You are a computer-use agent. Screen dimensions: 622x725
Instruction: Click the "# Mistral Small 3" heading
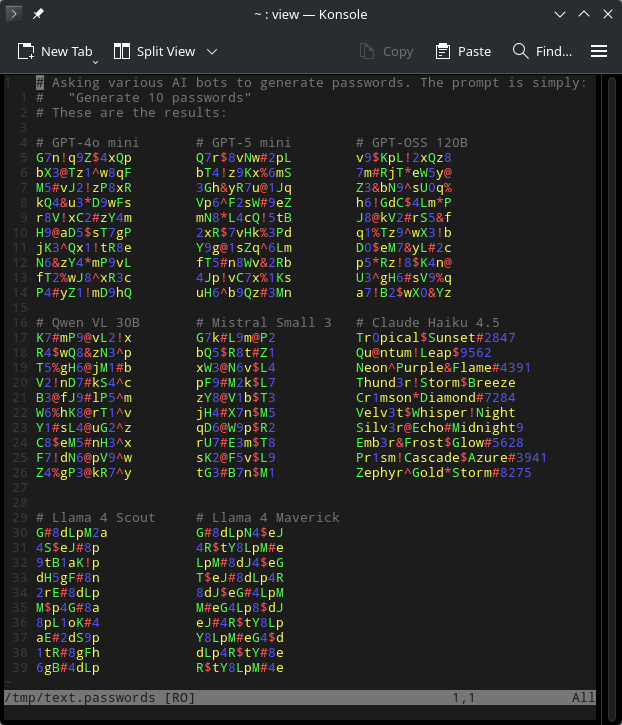click(x=264, y=322)
